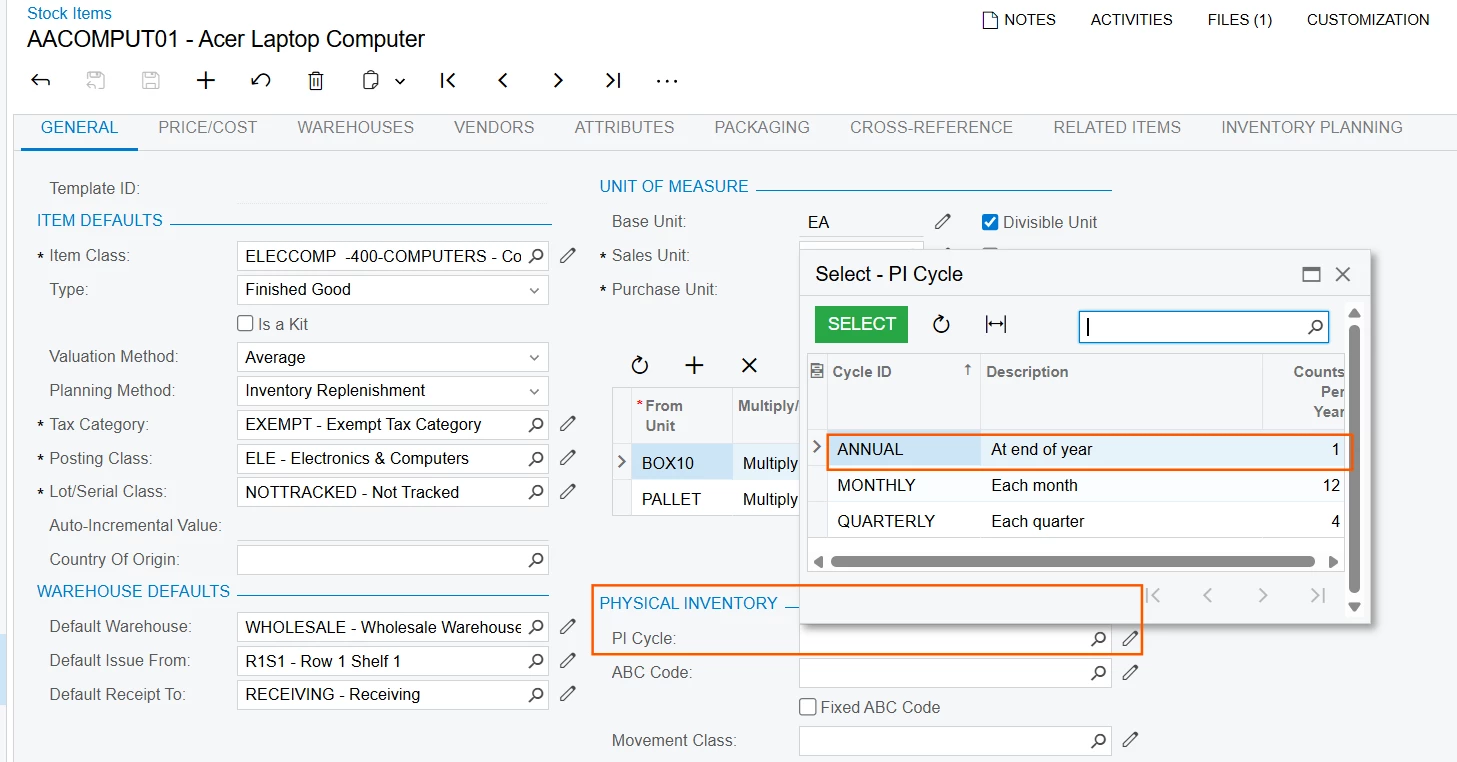
Task: Open the Type dropdown (Finished Good)
Action: (392, 290)
